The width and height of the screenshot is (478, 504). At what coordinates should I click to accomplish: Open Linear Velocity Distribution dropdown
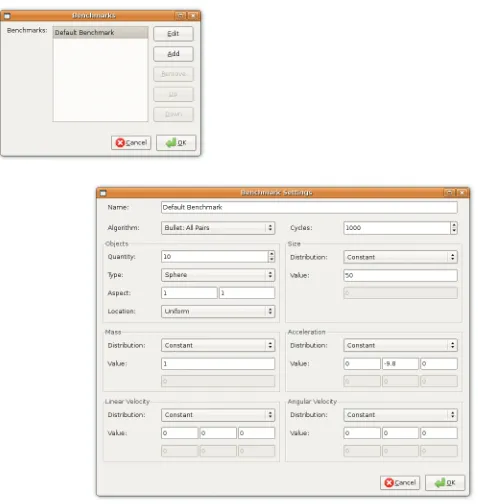[218, 415]
